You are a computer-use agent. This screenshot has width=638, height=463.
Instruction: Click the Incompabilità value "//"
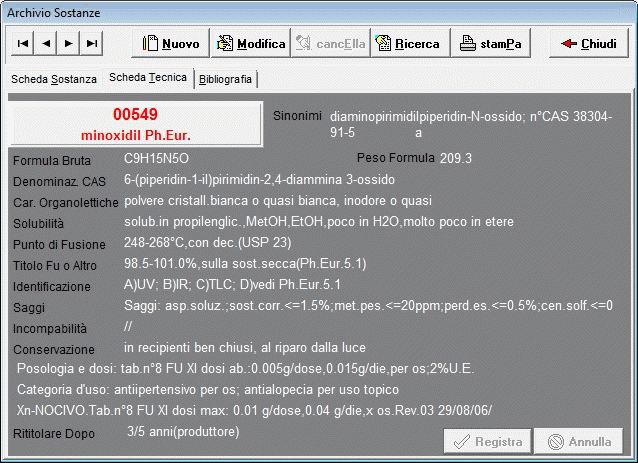pos(128,326)
